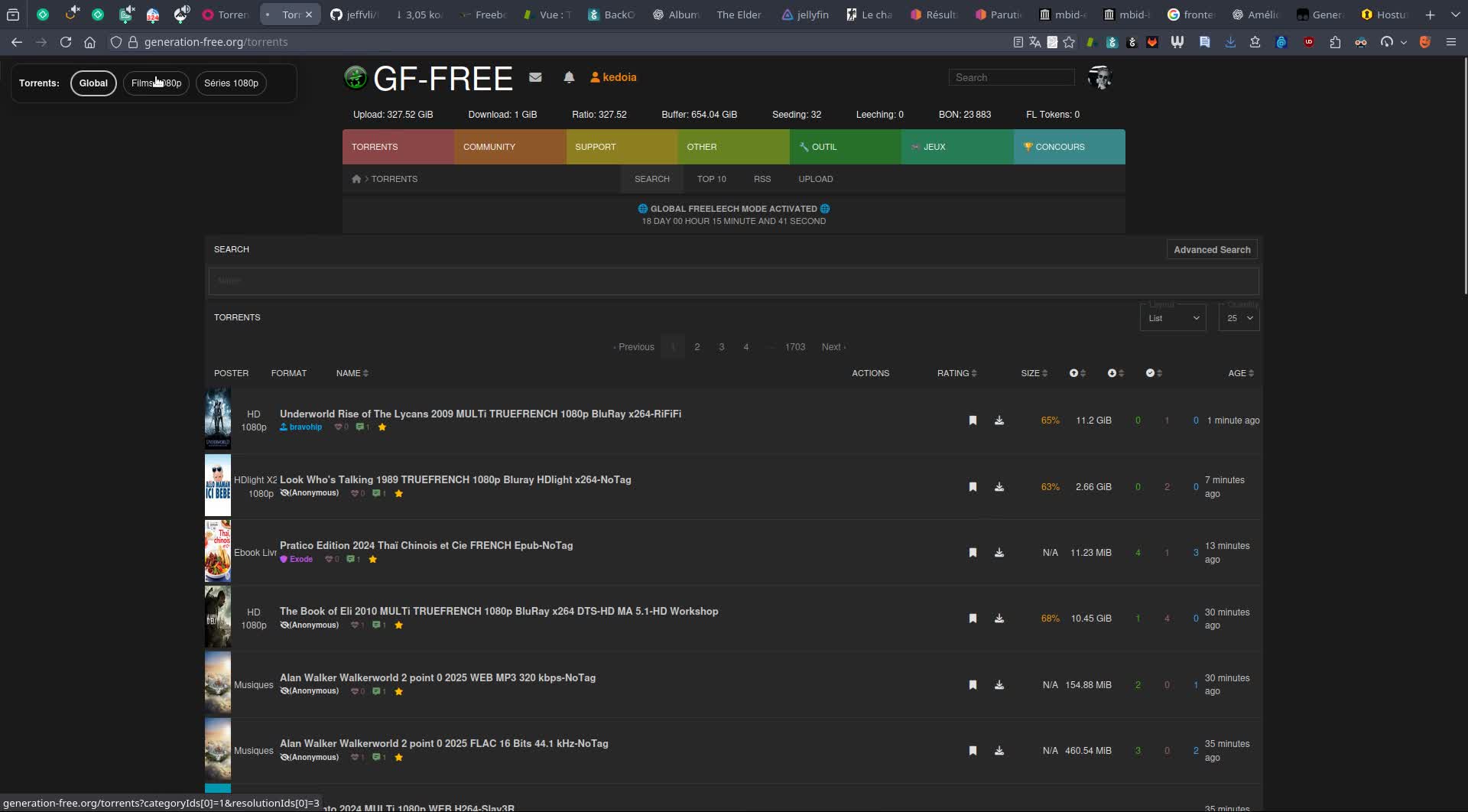Switch to the Films 1080p filter
Image resolution: width=1468 pixels, height=812 pixels.
156,83
